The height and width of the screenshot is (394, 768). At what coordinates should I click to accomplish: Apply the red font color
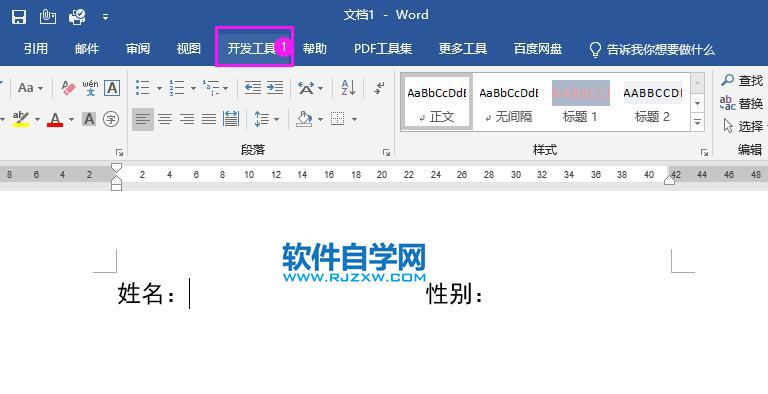point(55,119)
